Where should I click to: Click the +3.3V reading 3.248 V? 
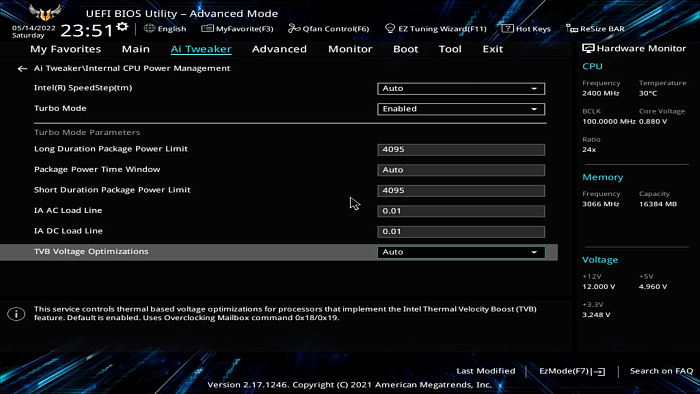pos(596,315)
